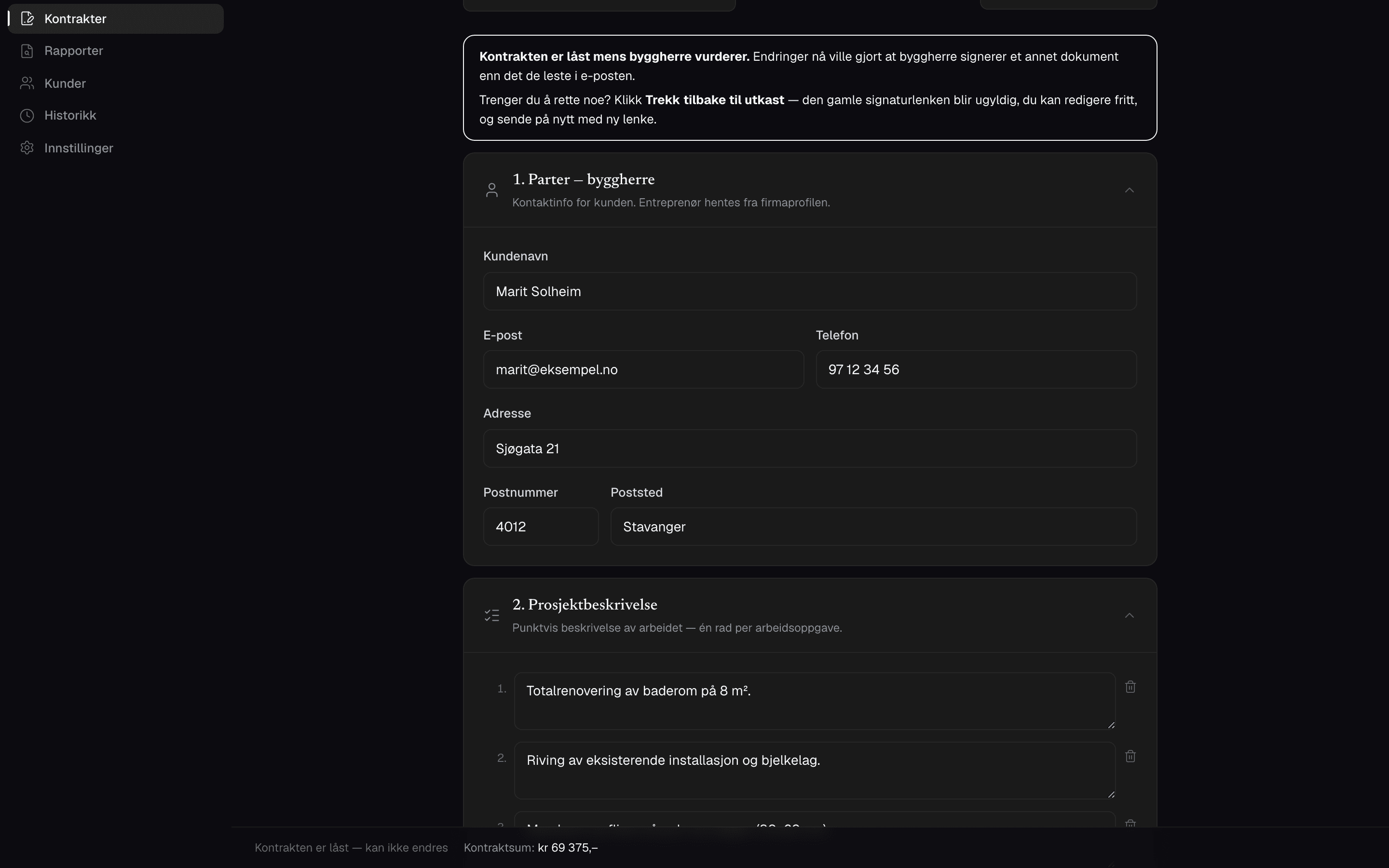The width and height of the screenshot is (1389, 868).
Task: Click the Poststed field Stavanger
Action: pos(873,527)
